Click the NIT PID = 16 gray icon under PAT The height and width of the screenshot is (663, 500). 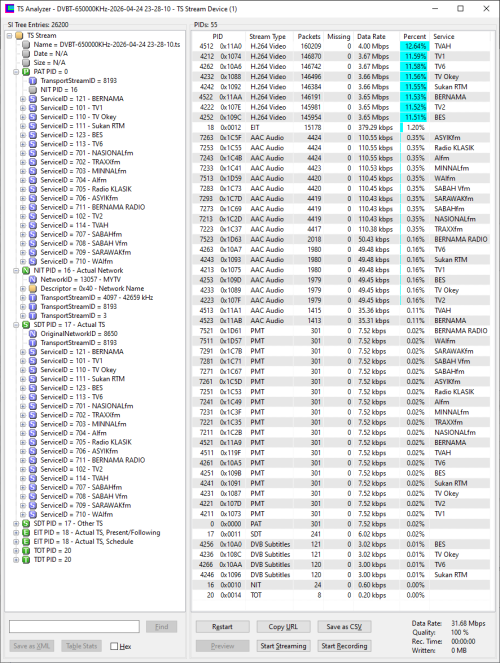click(x=33, y=90)
